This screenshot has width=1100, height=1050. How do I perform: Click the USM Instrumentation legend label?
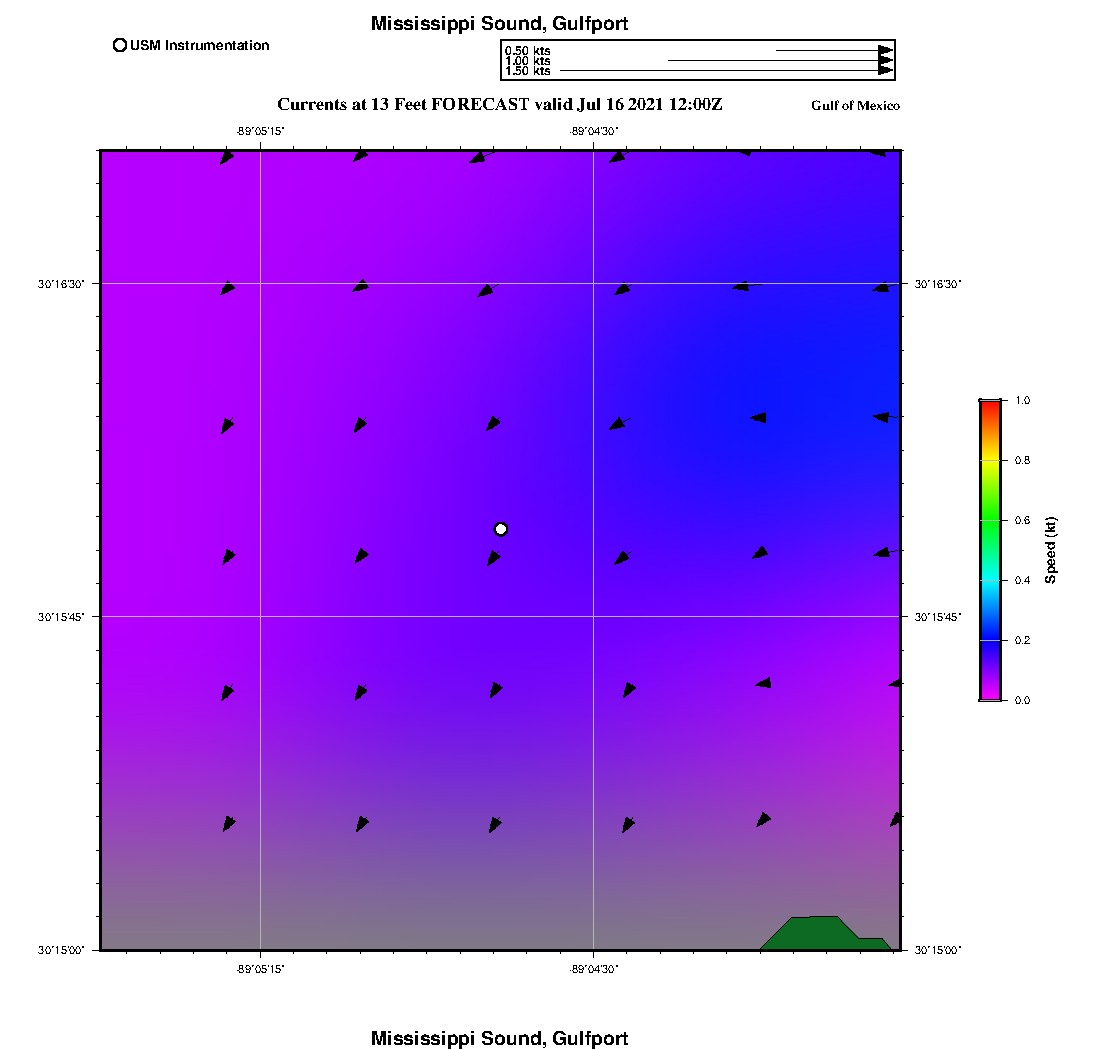click(x=199, y=45)
